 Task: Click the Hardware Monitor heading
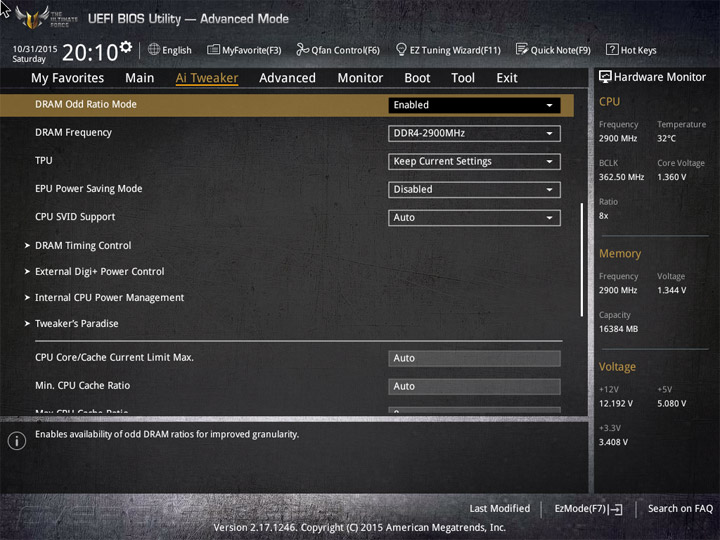click(659, 77)
